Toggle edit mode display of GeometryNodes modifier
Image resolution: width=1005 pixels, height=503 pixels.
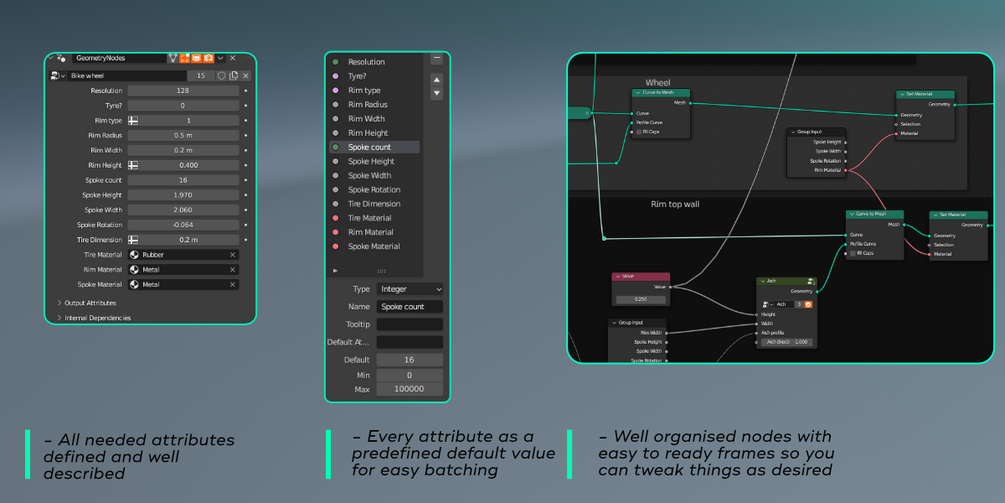[x=185, y=58]
